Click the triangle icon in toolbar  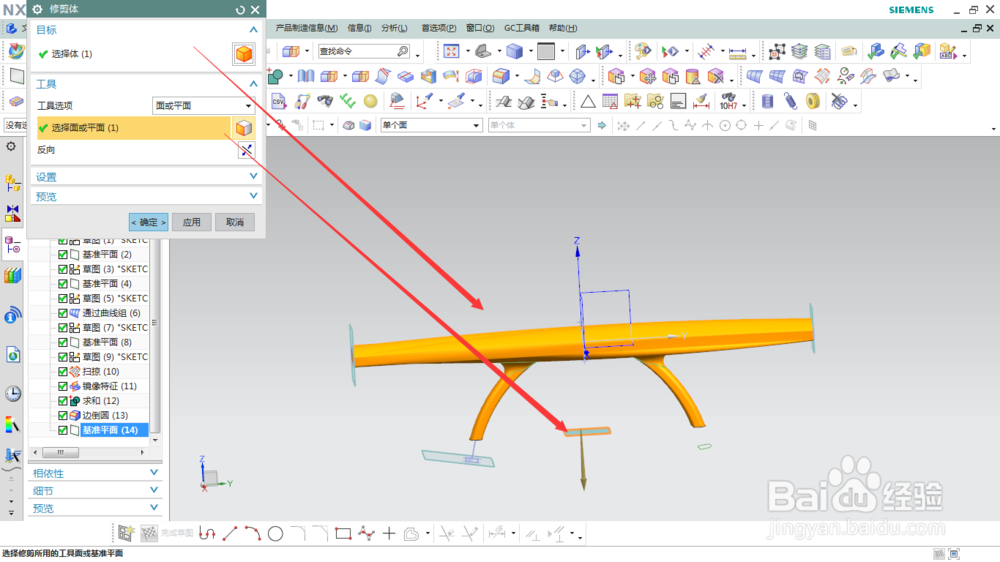pos(587,101)
